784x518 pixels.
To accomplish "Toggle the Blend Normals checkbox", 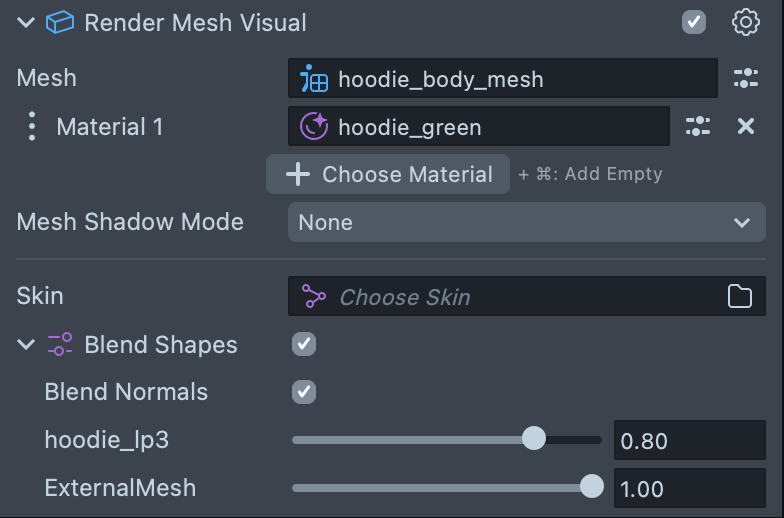I will tap(304, 392).
